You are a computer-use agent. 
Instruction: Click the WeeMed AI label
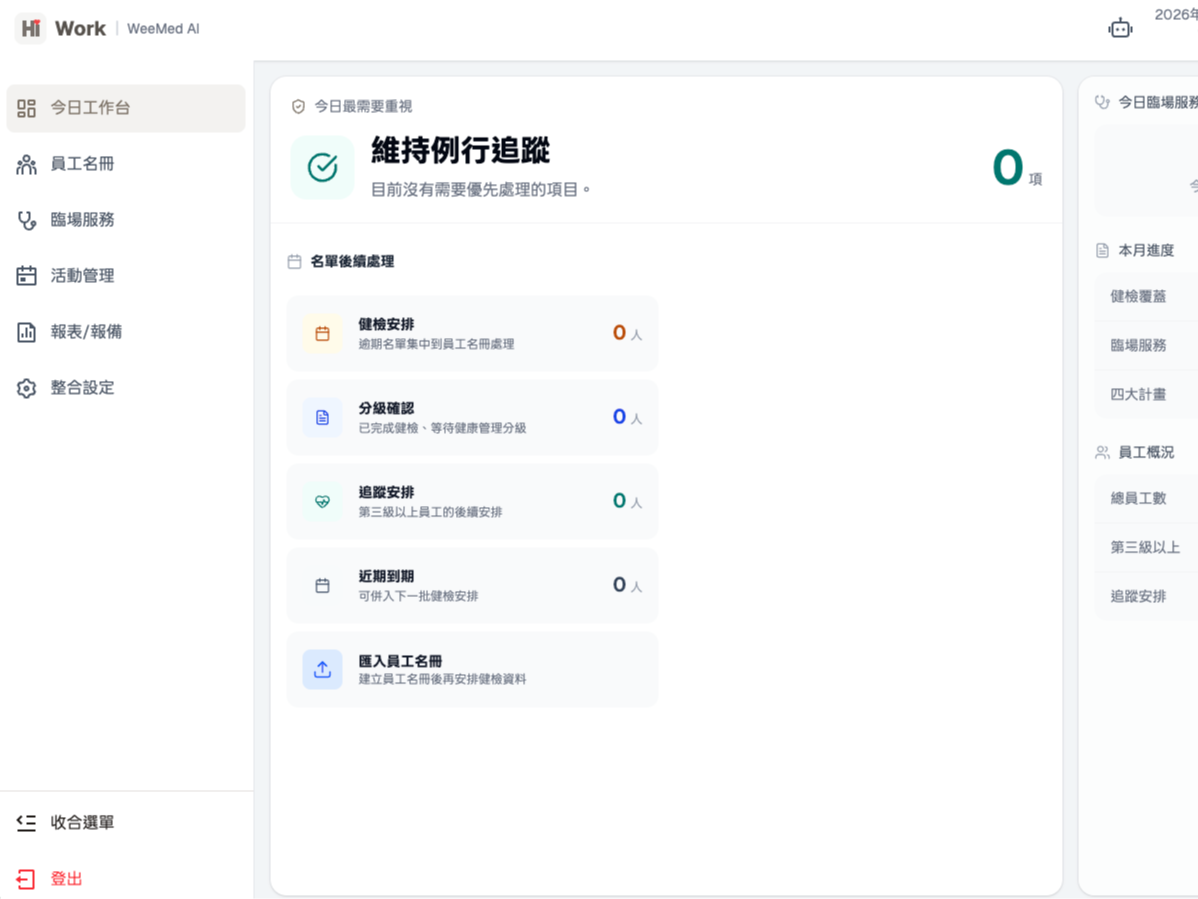[163, 29]
